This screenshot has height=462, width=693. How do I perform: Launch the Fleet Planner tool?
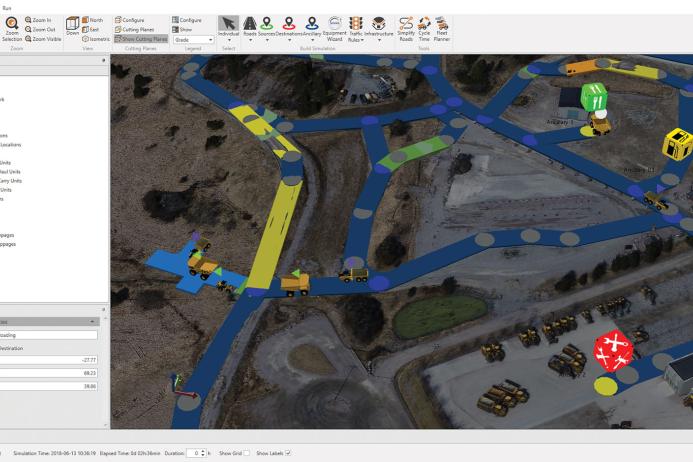(x=441, y=27)
